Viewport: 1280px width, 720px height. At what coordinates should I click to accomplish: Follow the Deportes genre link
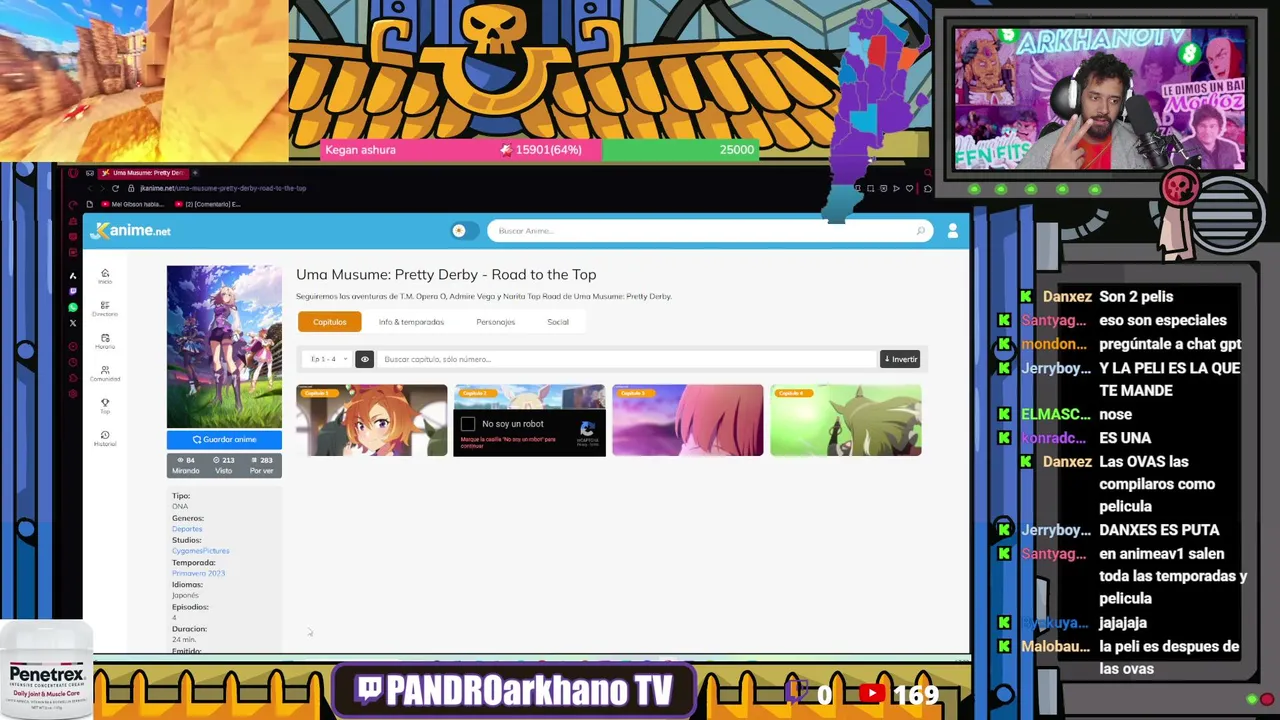[x=187, y=529]
